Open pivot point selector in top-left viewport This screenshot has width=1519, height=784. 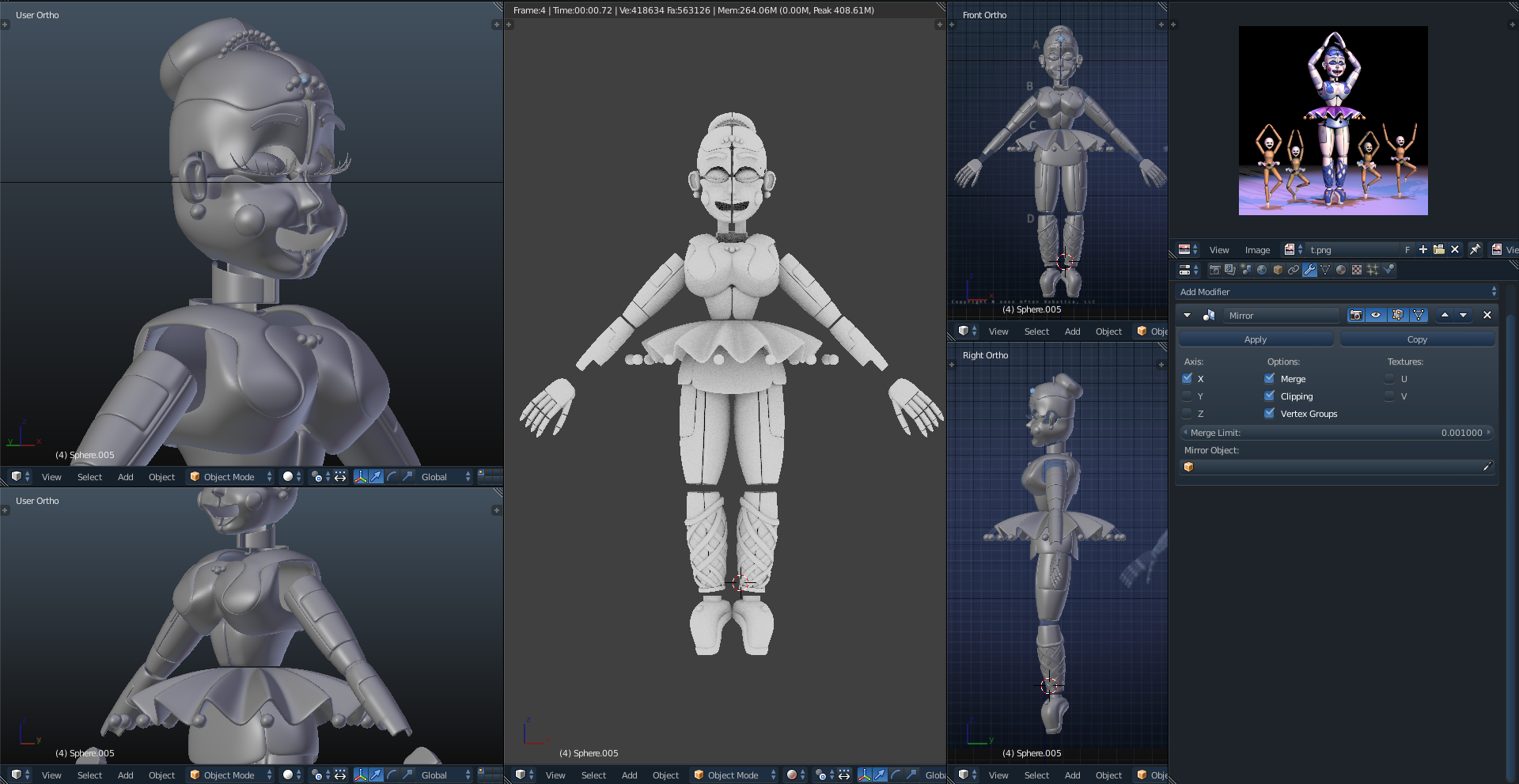(320, 476)
